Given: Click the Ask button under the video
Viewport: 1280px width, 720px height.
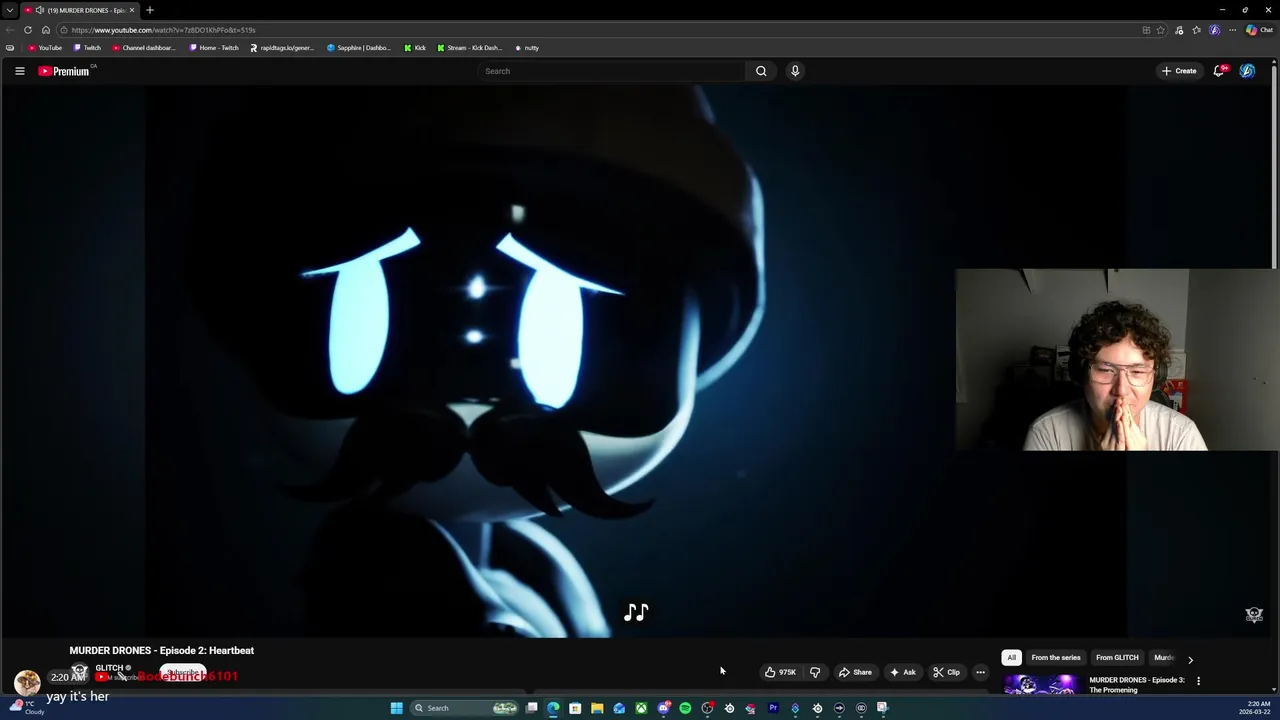Looking at the screenshot, I should pyautogui.click(x=902, y=672).
